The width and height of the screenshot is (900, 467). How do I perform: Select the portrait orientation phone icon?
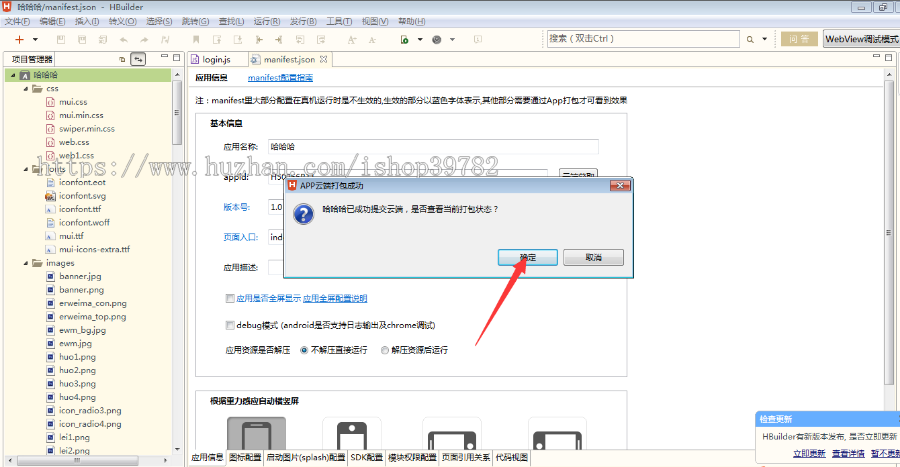click(x=257, y=434)
